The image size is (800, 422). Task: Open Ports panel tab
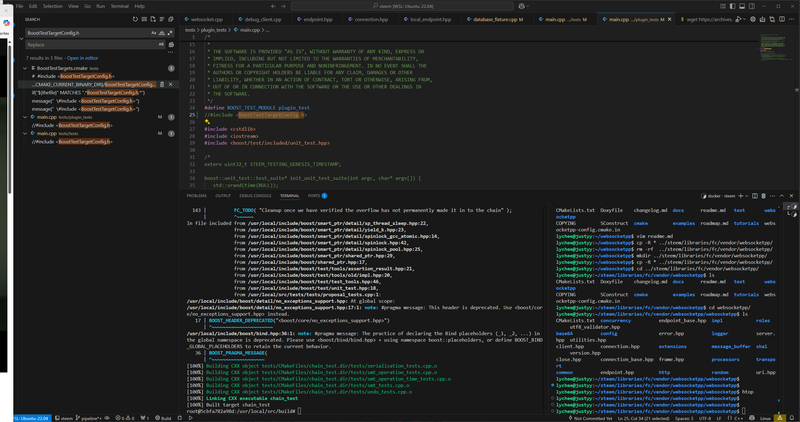coord(317,195)
